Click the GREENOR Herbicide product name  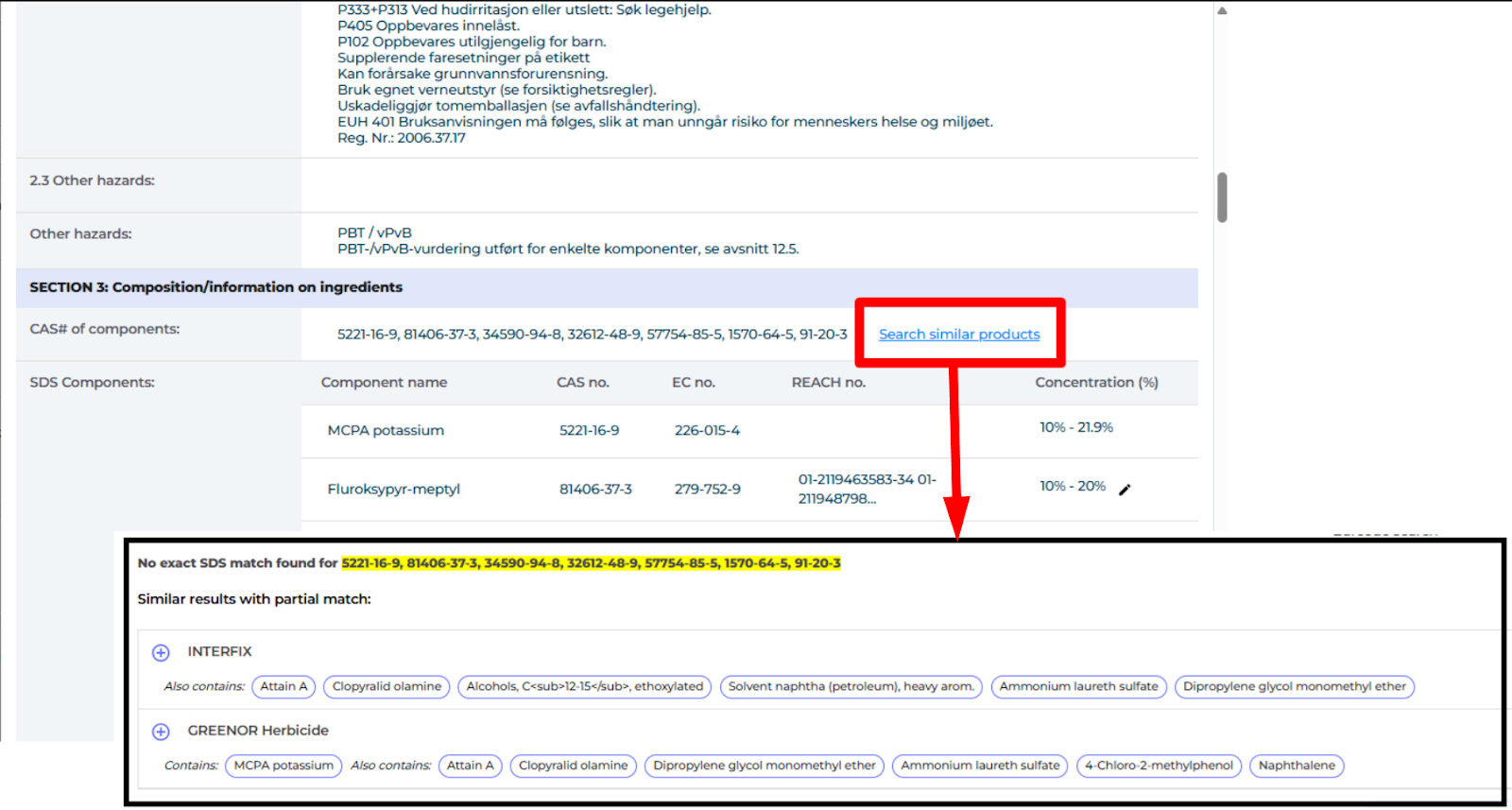[258, 731]
